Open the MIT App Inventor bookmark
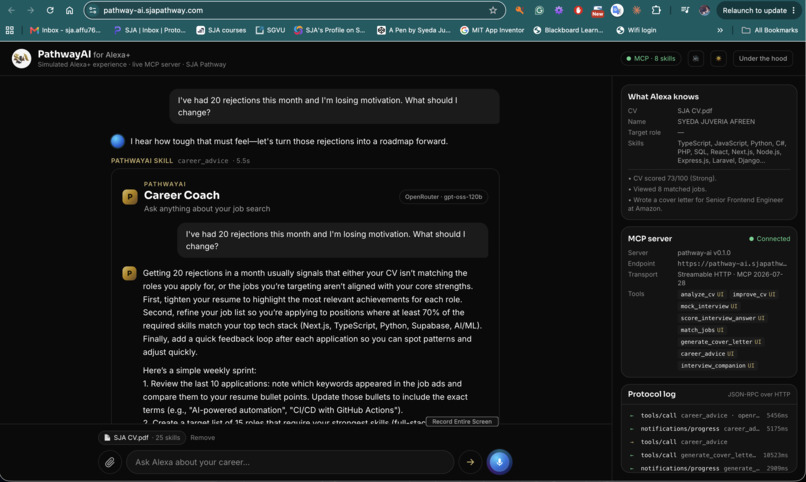The image size is (806, 482). pyautogui.click(x=492, y=30)
